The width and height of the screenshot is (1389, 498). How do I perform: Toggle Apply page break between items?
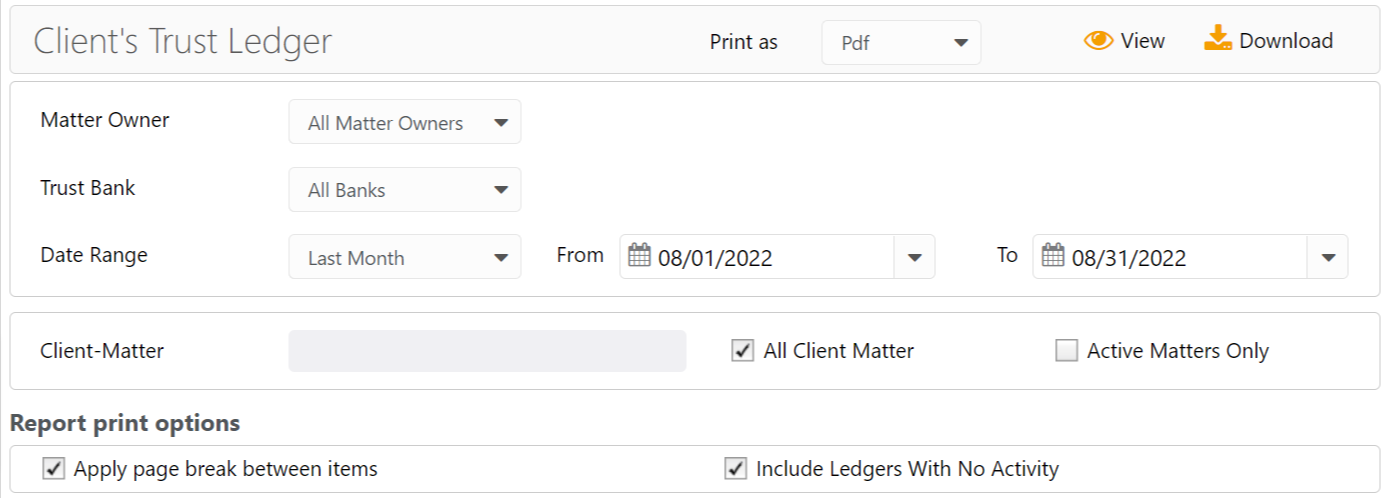53,468
